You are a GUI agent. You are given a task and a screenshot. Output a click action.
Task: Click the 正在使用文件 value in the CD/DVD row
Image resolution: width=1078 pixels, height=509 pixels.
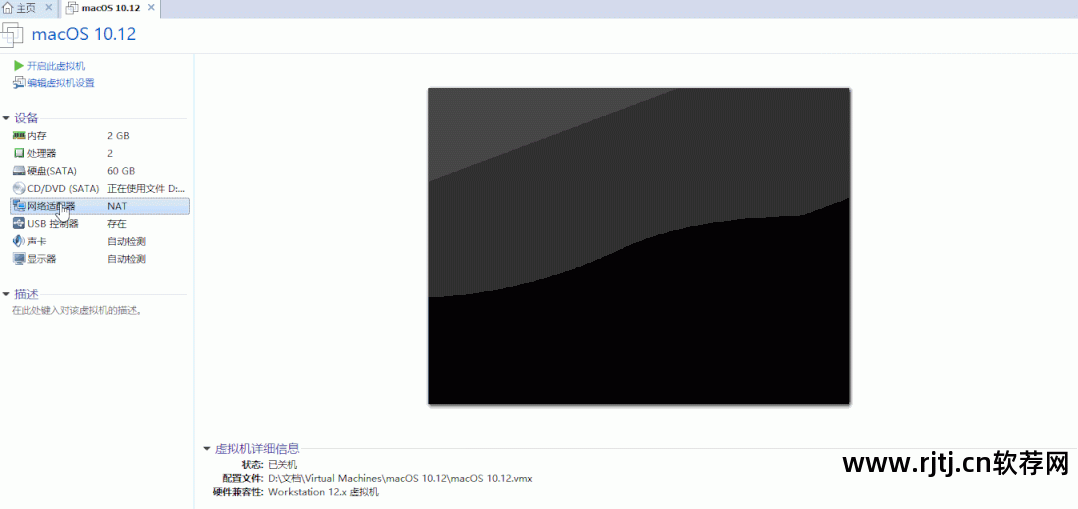pyautogui.click(x=146, y=188)
